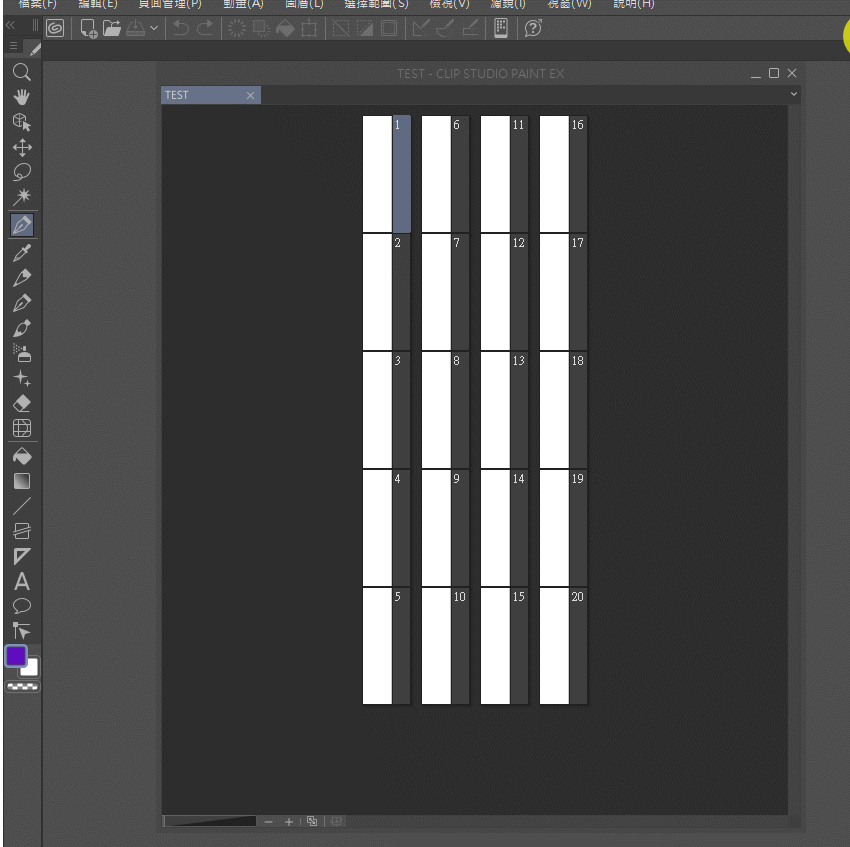Click the pen sub-tool tab icon
The height and width of the screenshot is (847, 850).
coord(34,49)
